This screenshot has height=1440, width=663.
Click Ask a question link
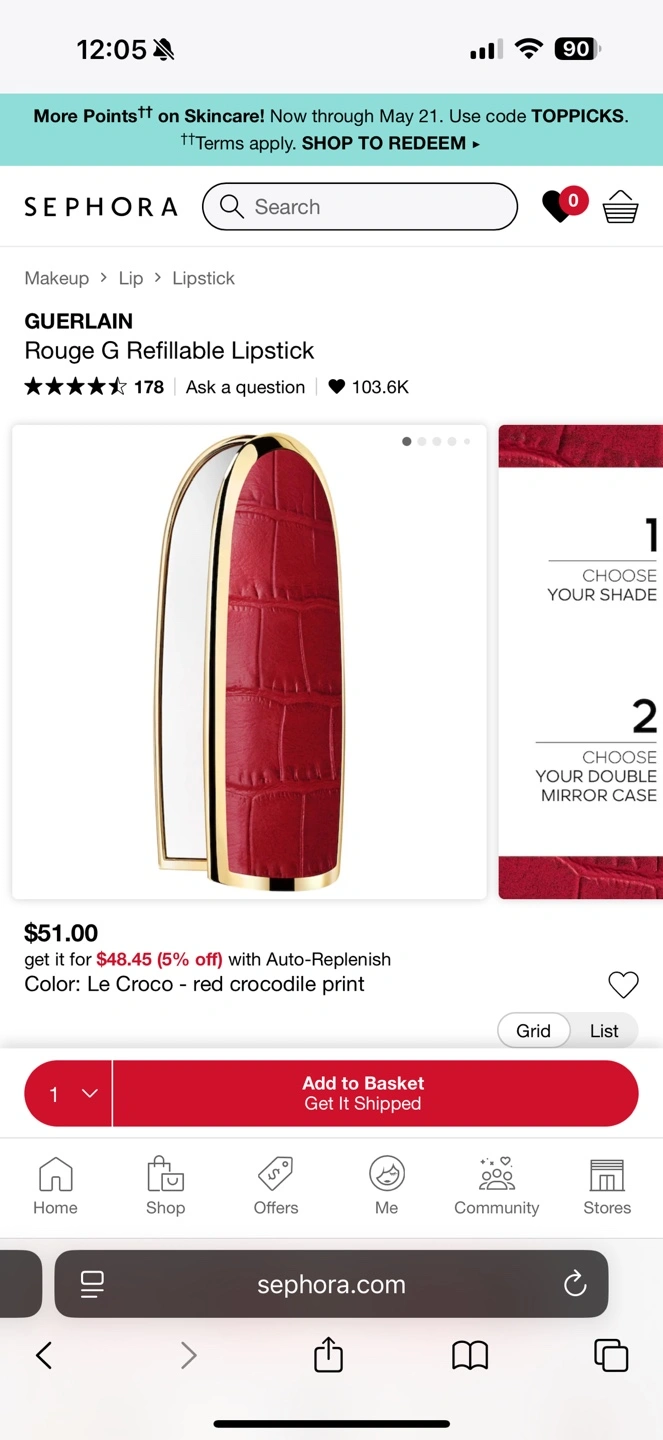[245, 387]
